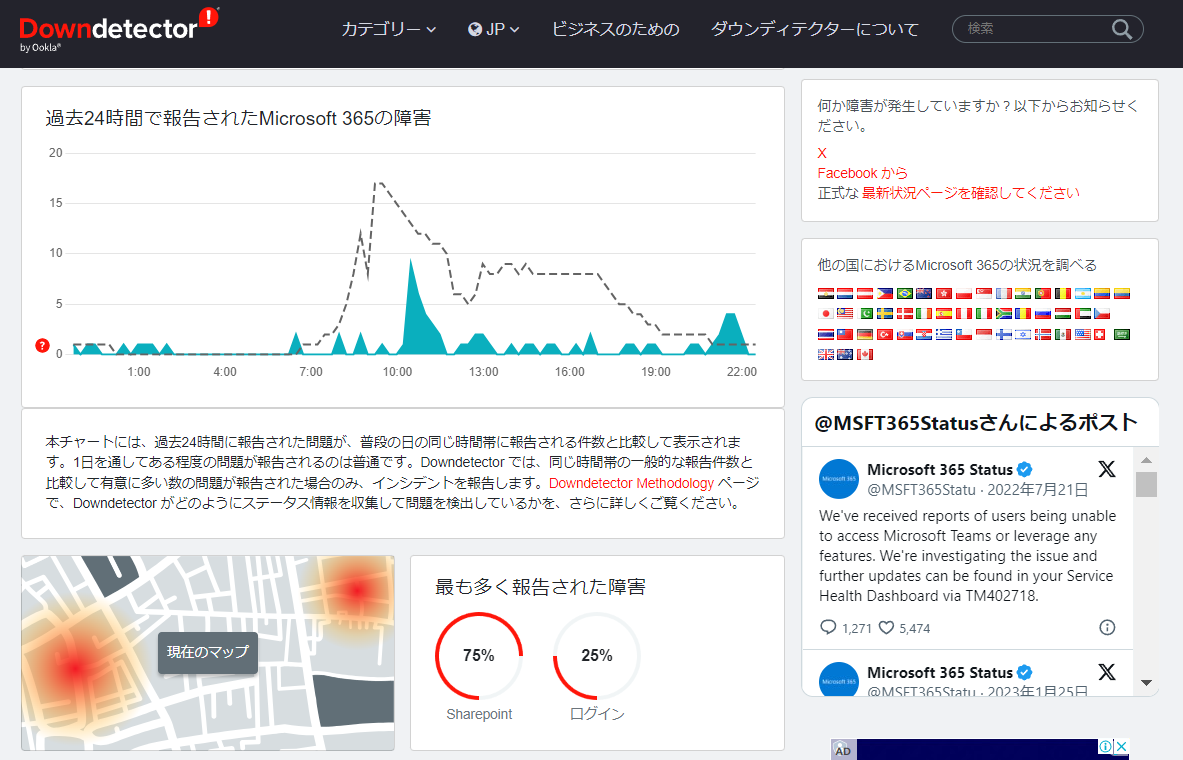Select the ログイン 25% indicator

pyautogui.click(x=597, y=667)
